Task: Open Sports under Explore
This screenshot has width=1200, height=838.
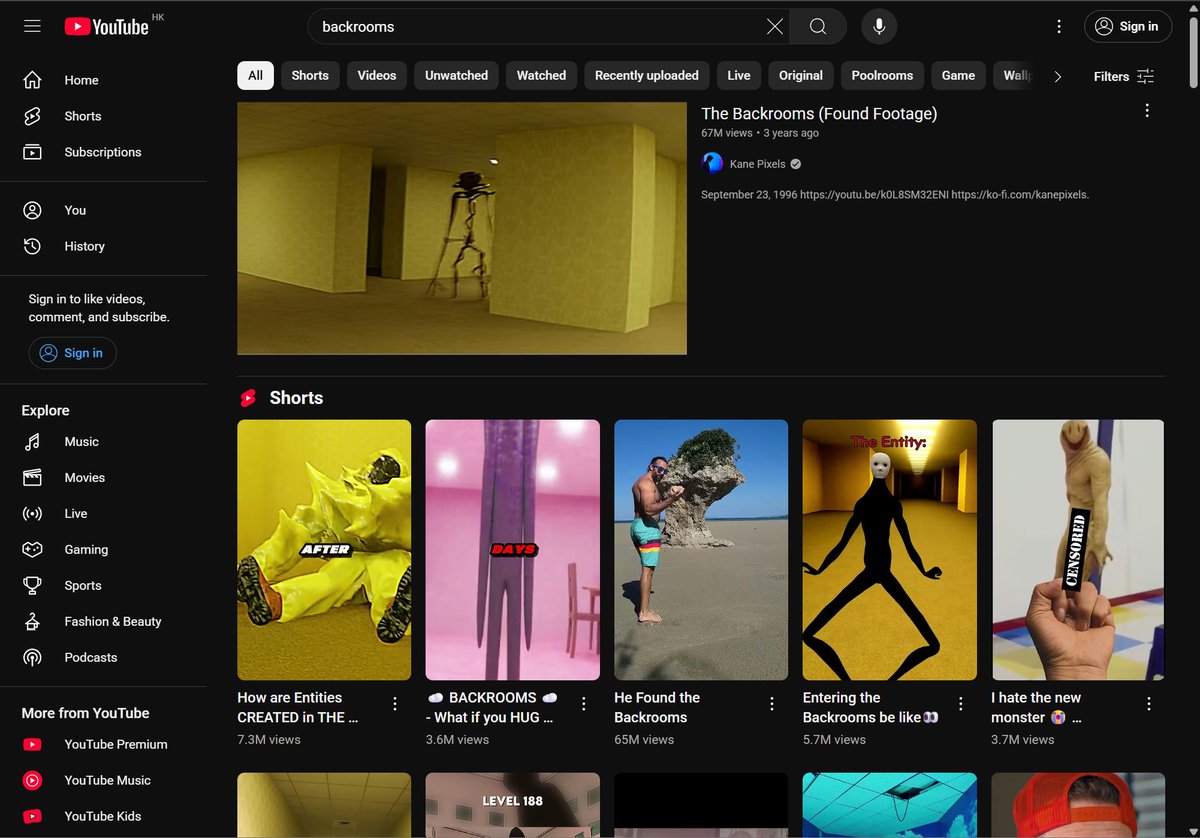Action: (104, 586)
